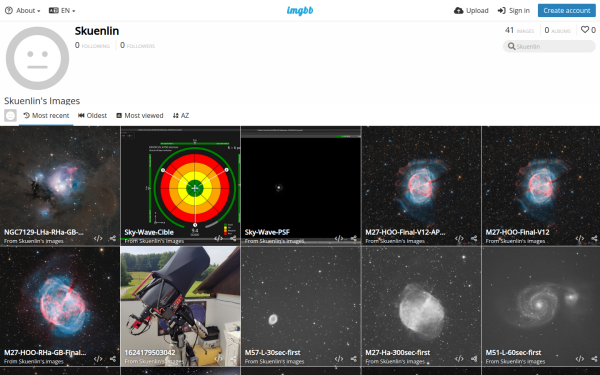The image size is (600, 375).
Task: Open the 0 albums count
Action: tap(558, 30)
